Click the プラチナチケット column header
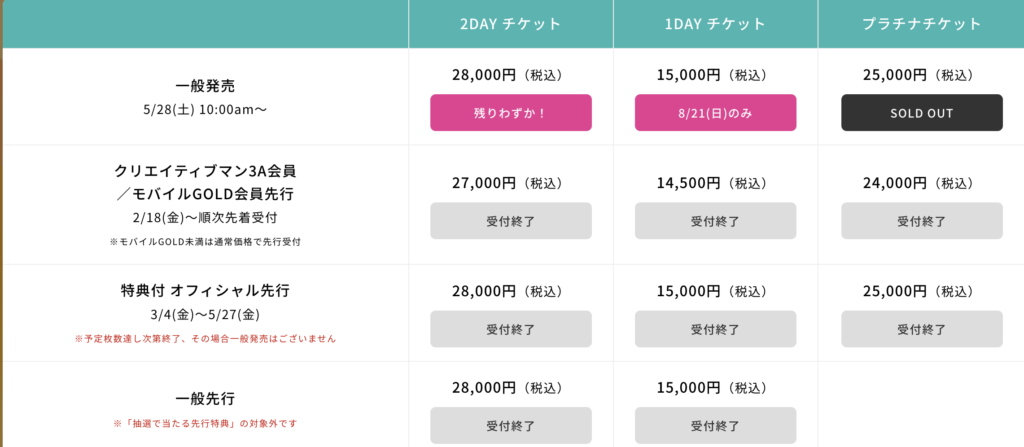This screenshot has width=1024, height=447. coord(921,24)
